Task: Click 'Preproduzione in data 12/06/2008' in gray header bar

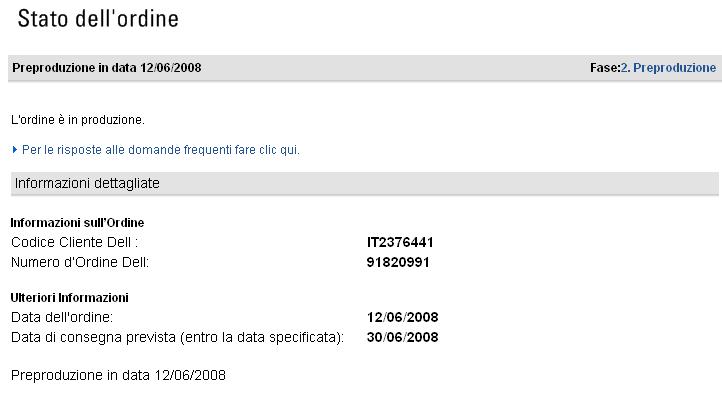Action: [x=107, y=68]
